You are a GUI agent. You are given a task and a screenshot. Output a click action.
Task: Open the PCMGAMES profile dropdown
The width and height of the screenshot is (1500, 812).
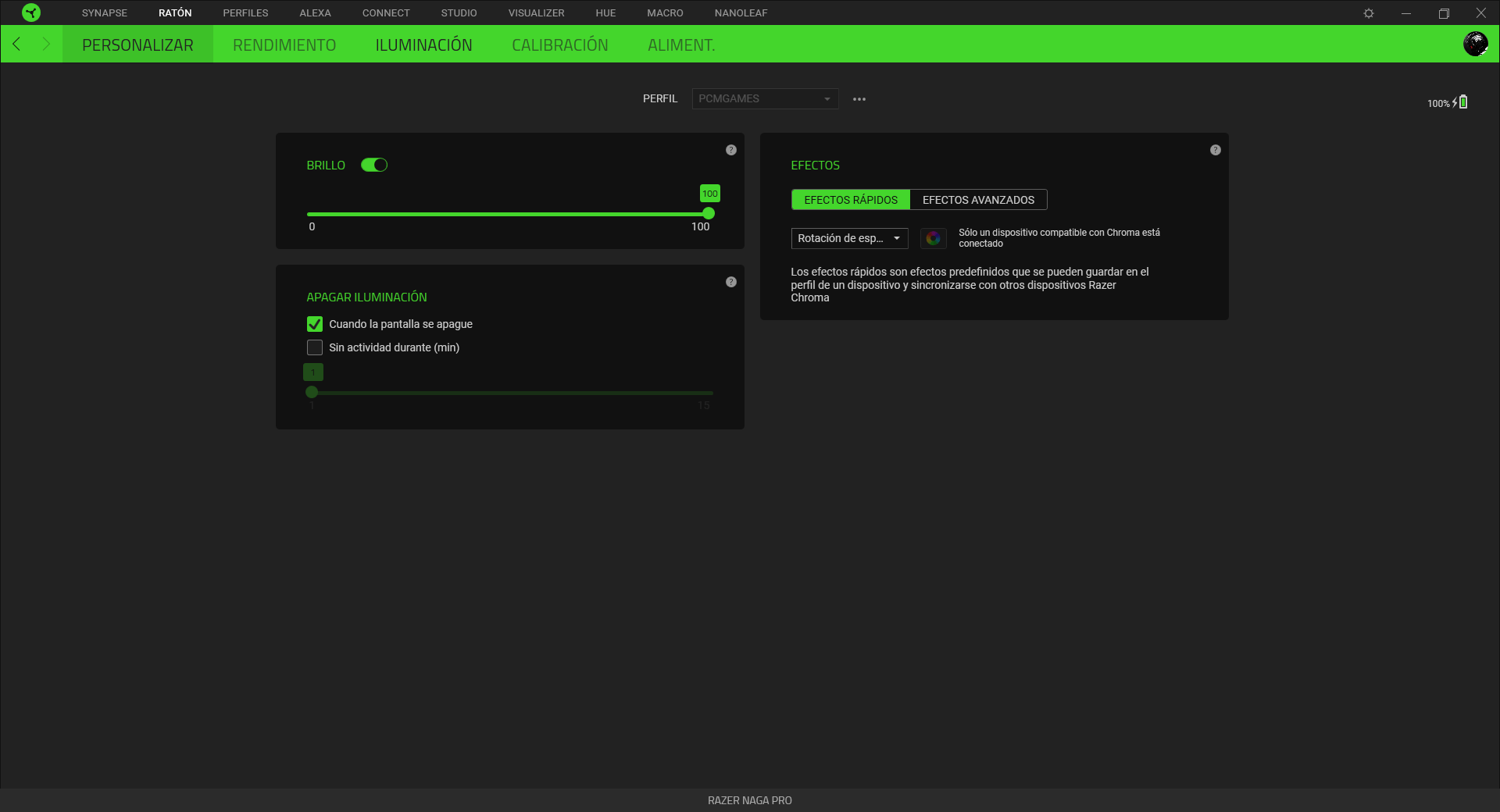764,98
